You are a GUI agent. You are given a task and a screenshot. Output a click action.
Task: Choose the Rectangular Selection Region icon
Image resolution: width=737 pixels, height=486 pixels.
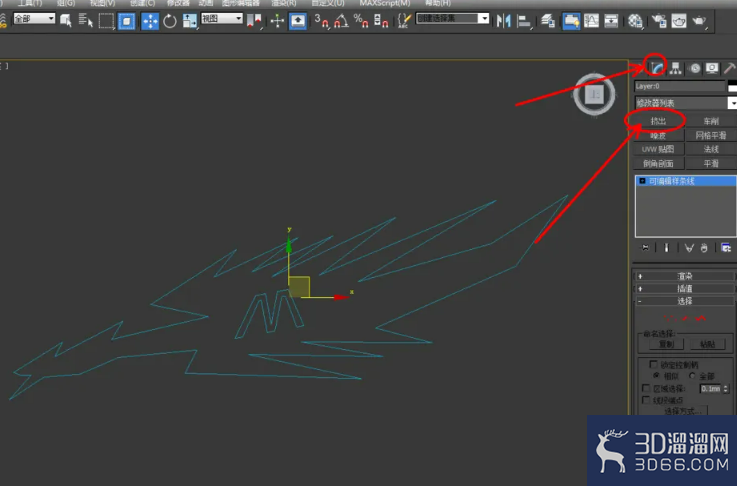click(106, 21)
